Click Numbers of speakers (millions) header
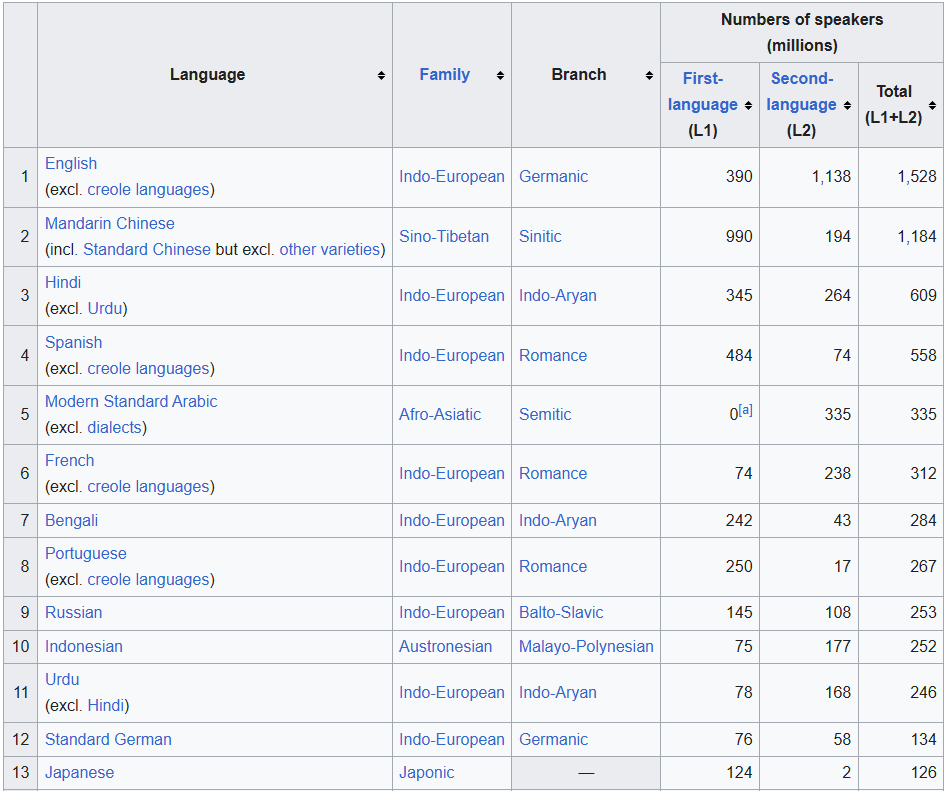The width and height of the screenshot is (945, 791). (802, 33)
